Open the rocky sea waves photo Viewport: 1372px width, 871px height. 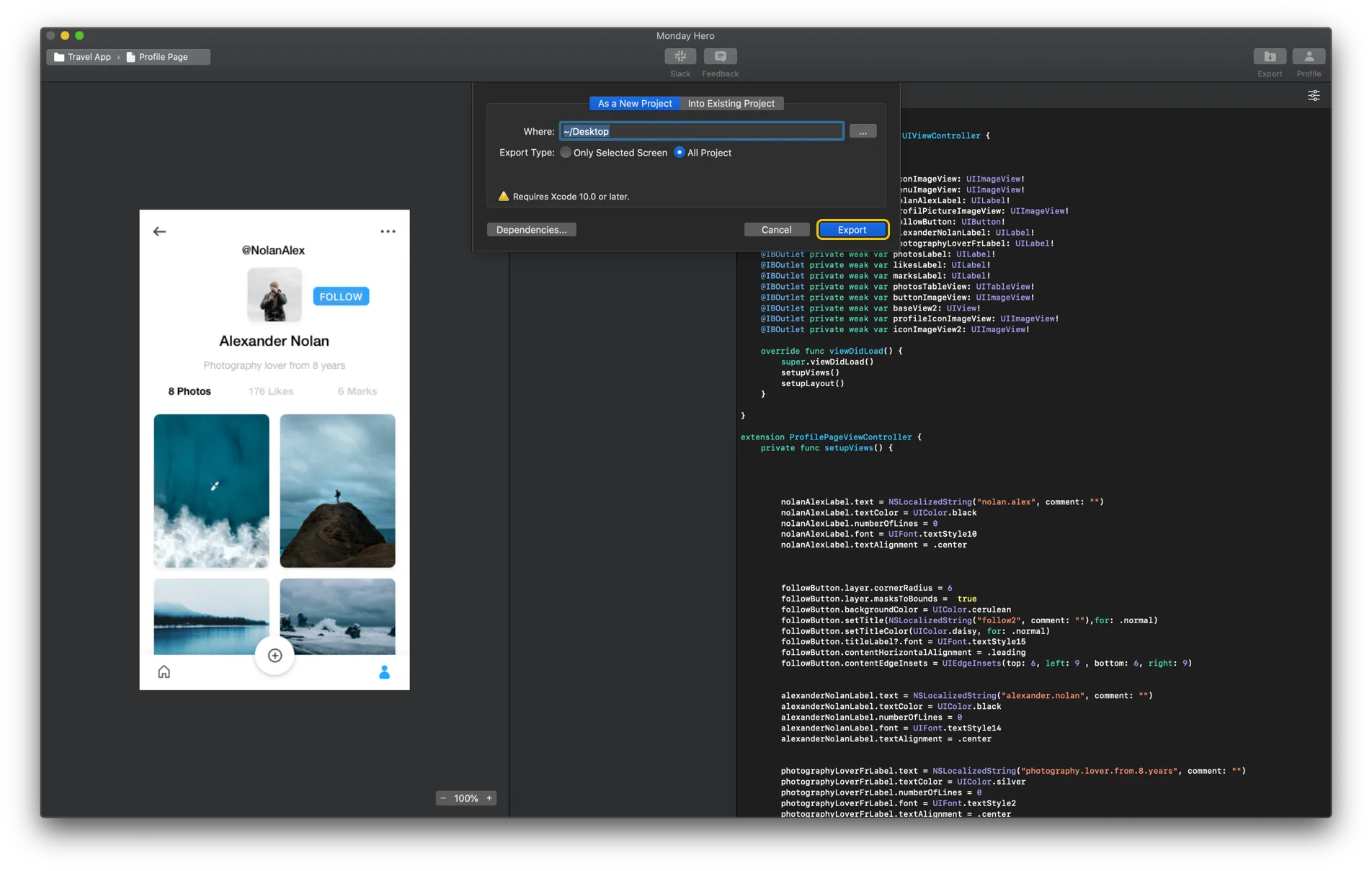coord(337,617)
